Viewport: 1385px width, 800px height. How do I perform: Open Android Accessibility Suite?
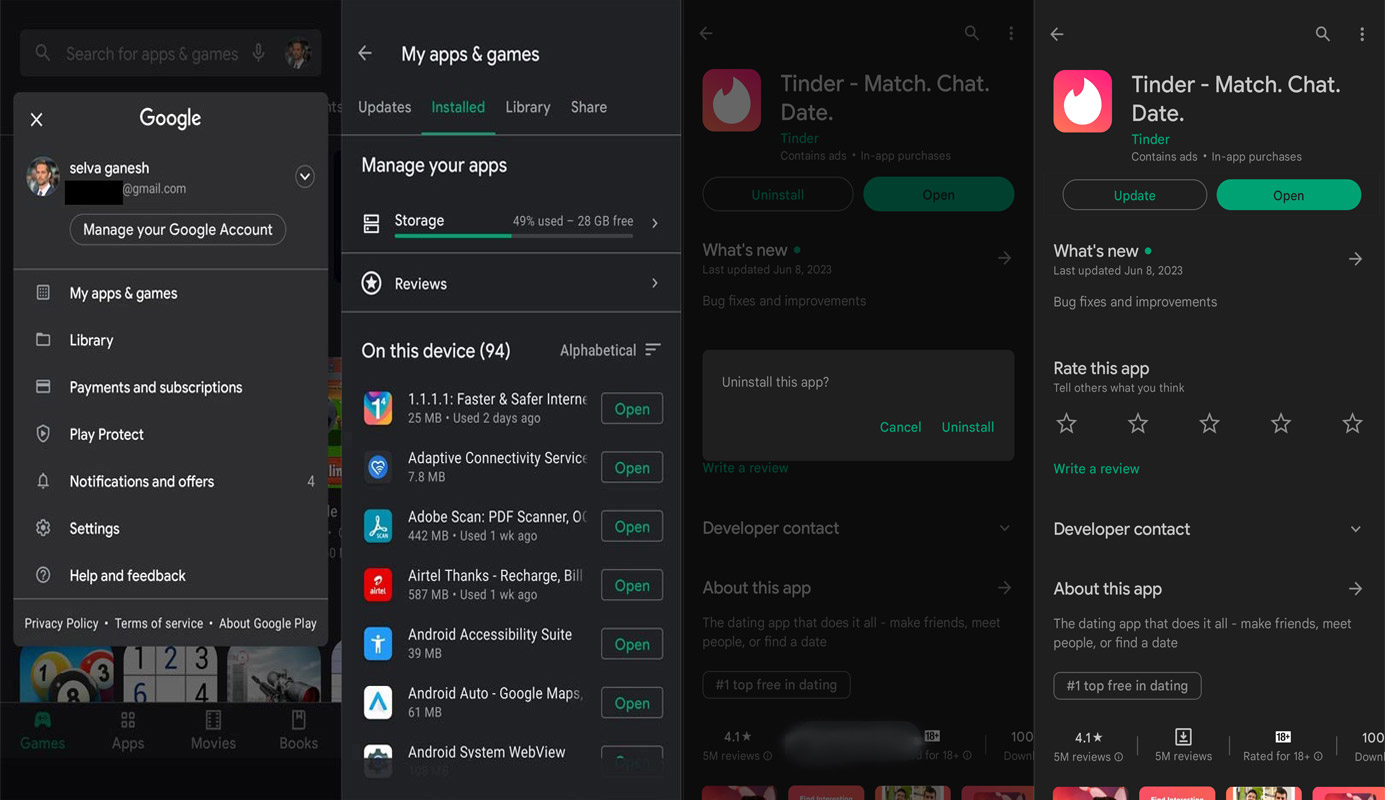pos(632,645)
